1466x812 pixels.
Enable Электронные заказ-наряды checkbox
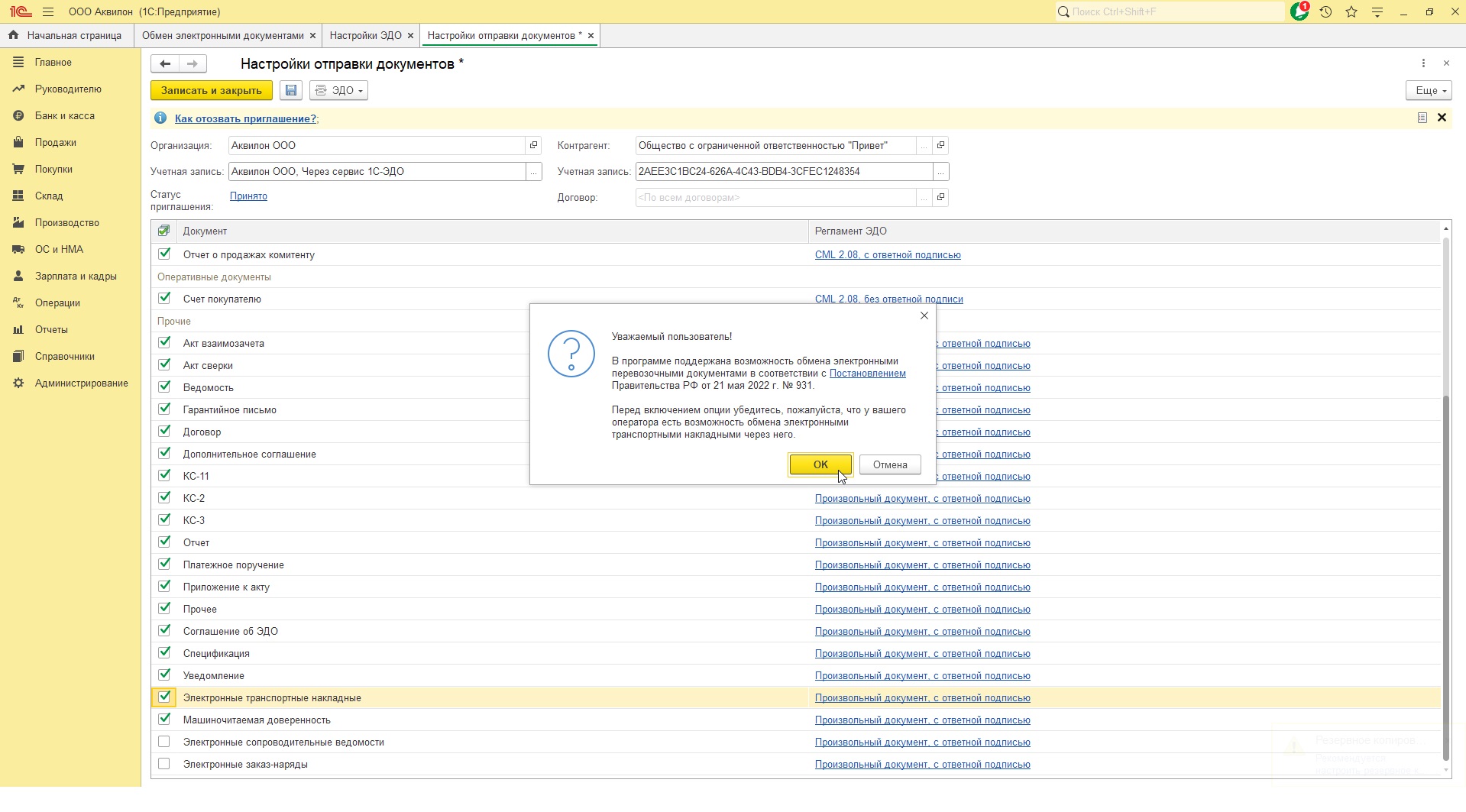164,763
